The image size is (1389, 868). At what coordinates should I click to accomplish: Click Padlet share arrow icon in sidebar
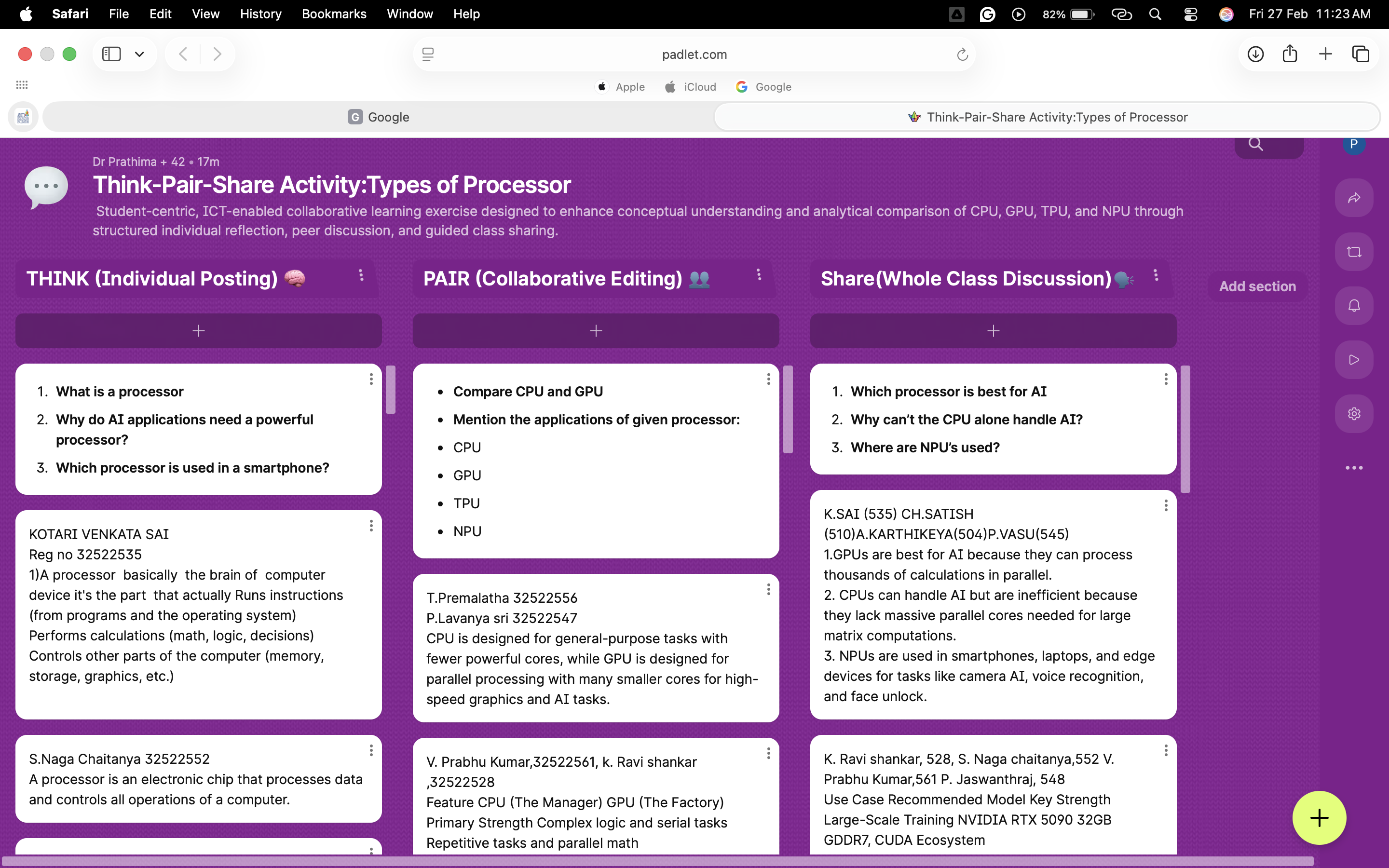[1353, 198]
